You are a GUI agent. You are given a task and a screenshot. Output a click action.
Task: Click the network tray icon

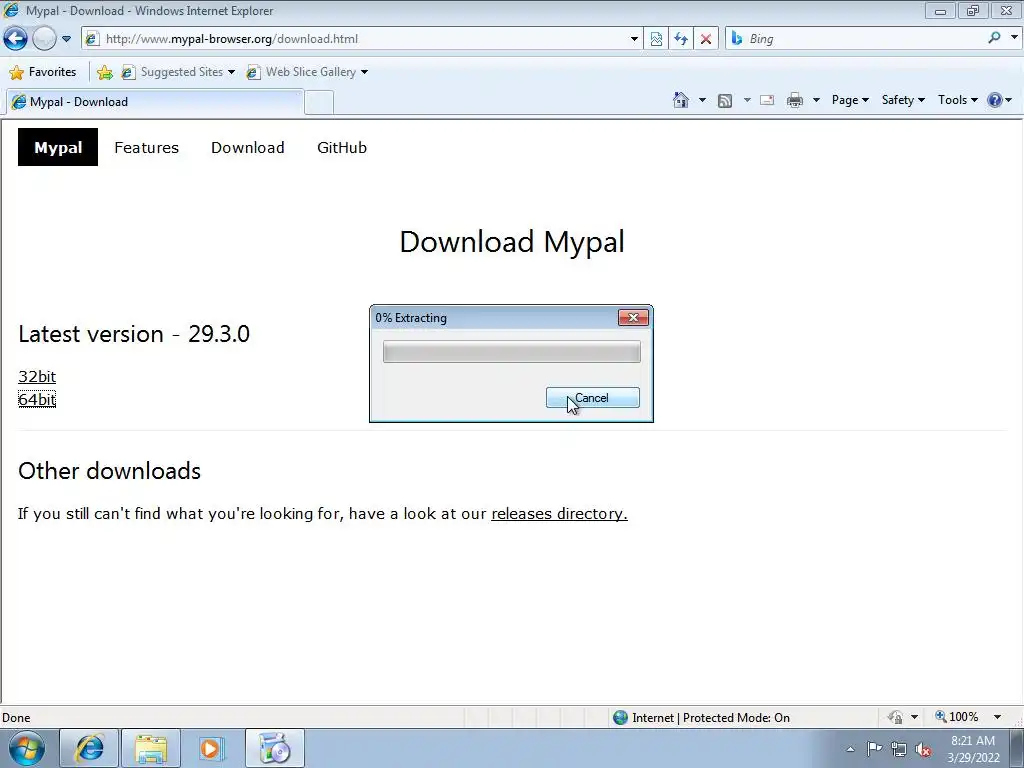tap(899, 749)
